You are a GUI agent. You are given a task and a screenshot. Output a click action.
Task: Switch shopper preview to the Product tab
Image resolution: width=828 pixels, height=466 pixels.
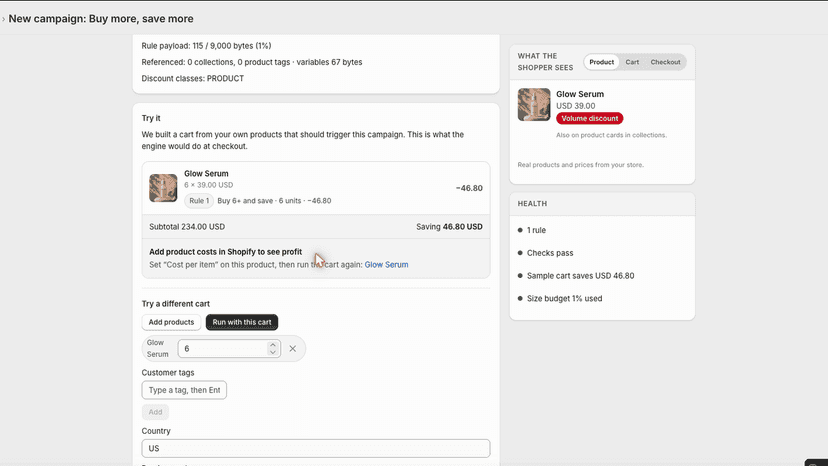pyautogui.click(x=601, y=62)
